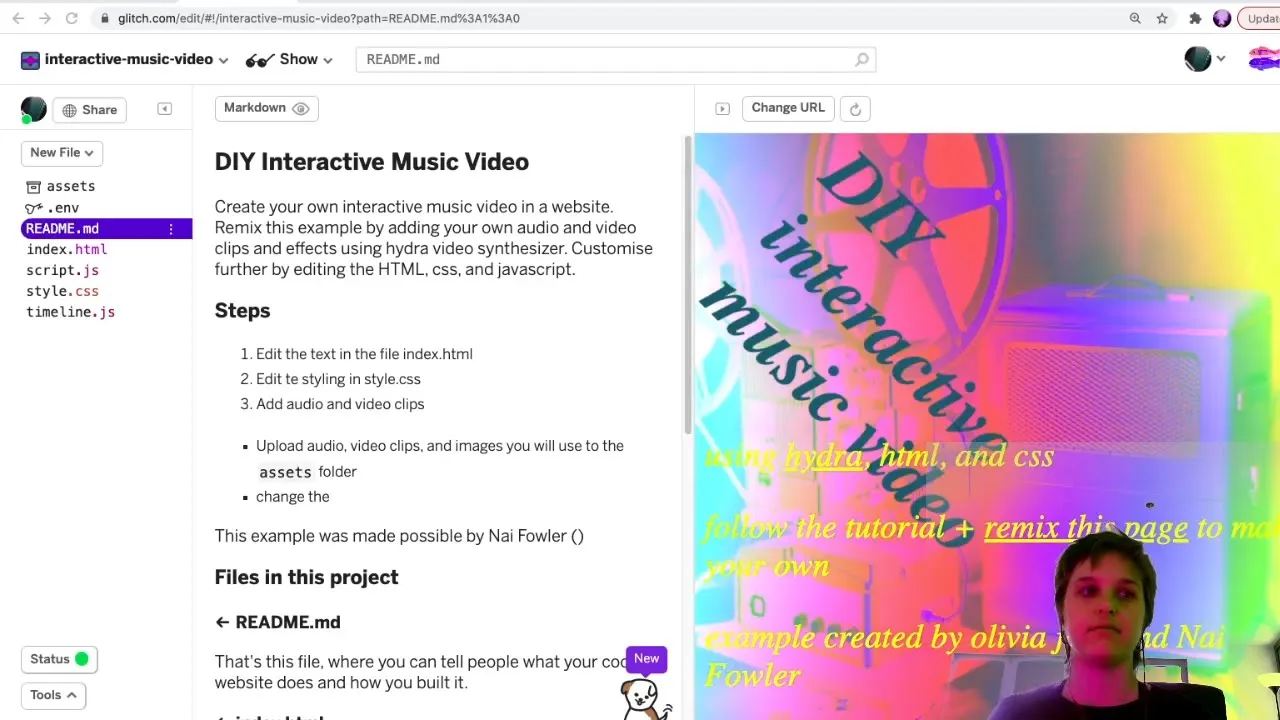Viewport: 1280px width, 720px height.
Task: Toggle the Markdown preview eye button
Action: 266,108
